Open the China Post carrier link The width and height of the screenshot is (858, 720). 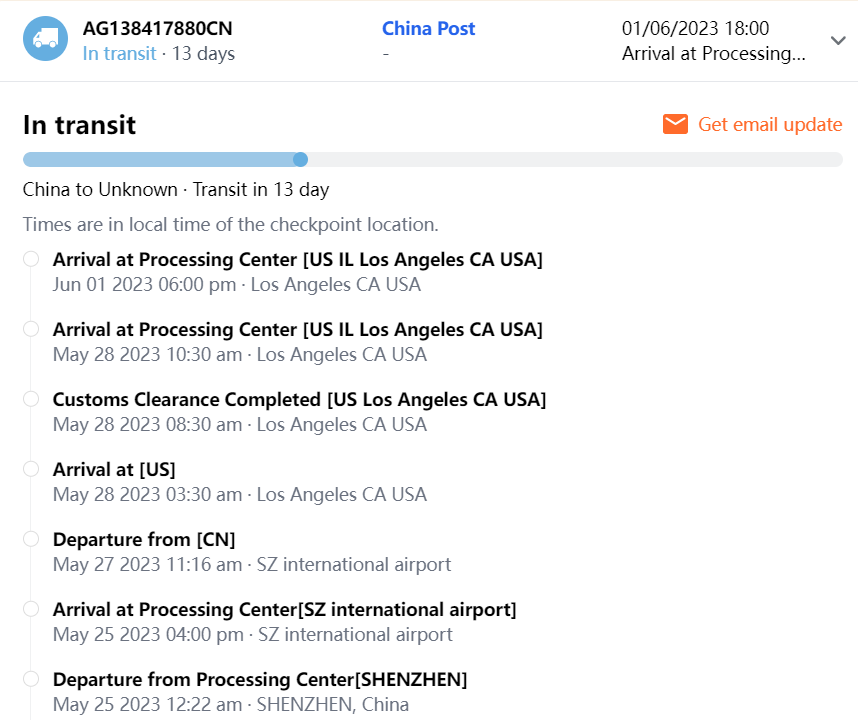[x=428, y=29]
